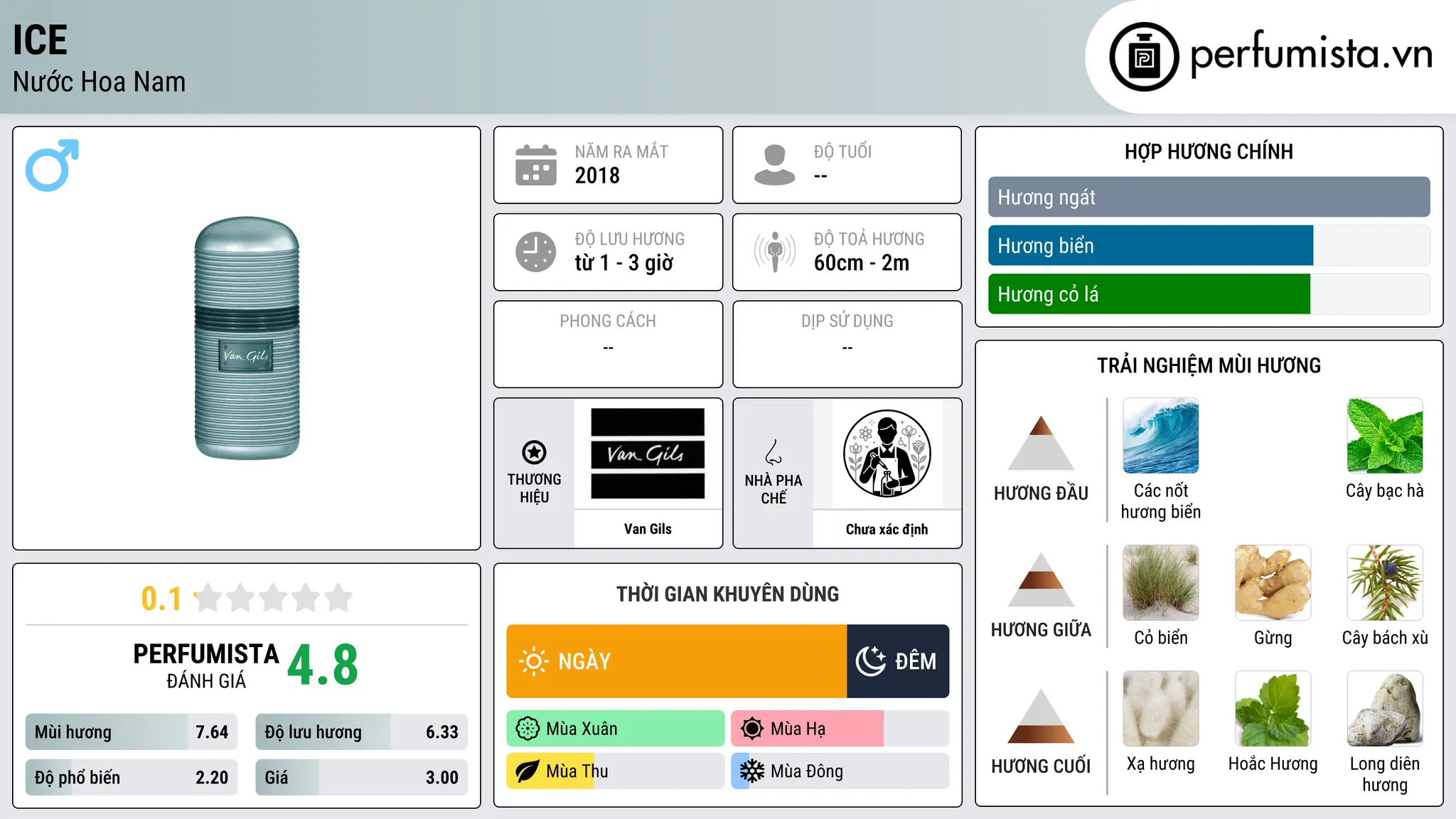The image size is (1456, 819).
Task: Click the leaf icon for Mùa Thu
Action: [x=528, y=771]
